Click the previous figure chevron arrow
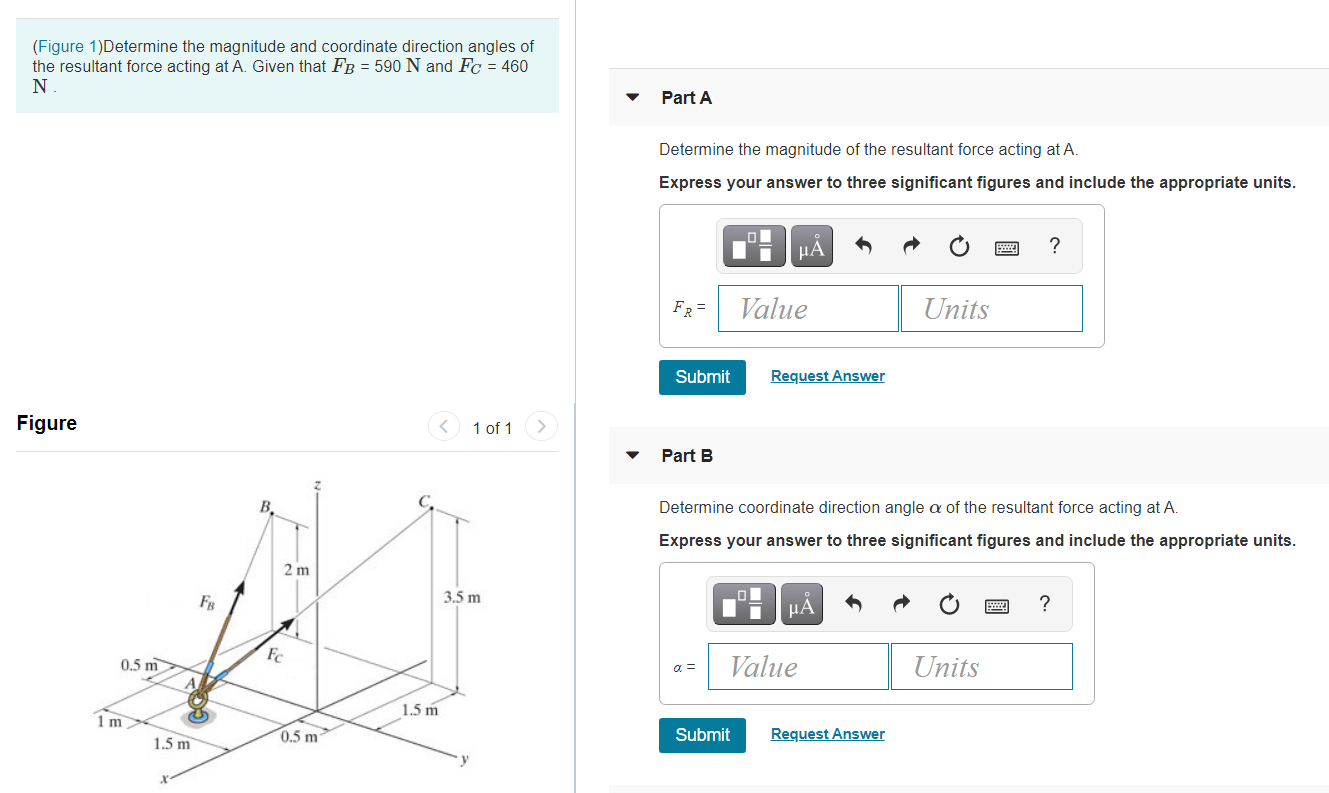 click(x=443, y=426)
